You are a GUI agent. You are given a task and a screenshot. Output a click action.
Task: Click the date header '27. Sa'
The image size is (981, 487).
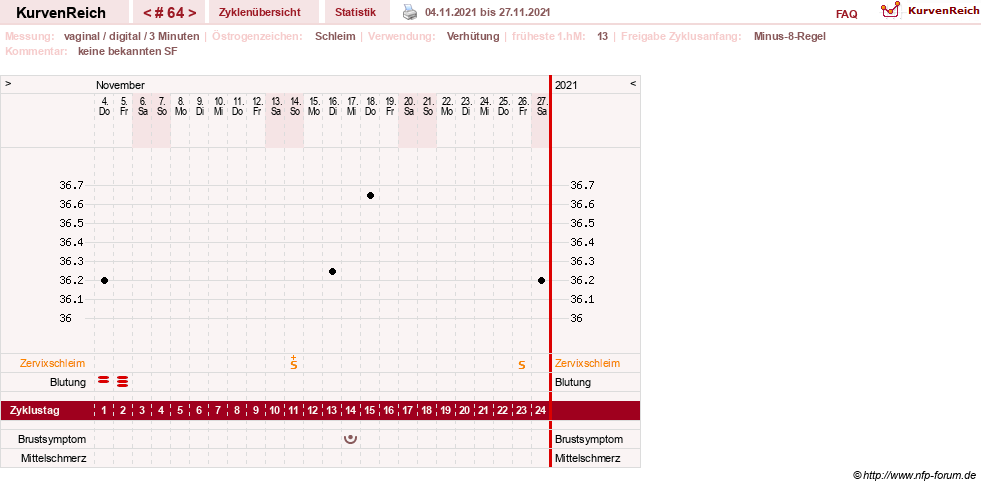[x=541, y=106]
